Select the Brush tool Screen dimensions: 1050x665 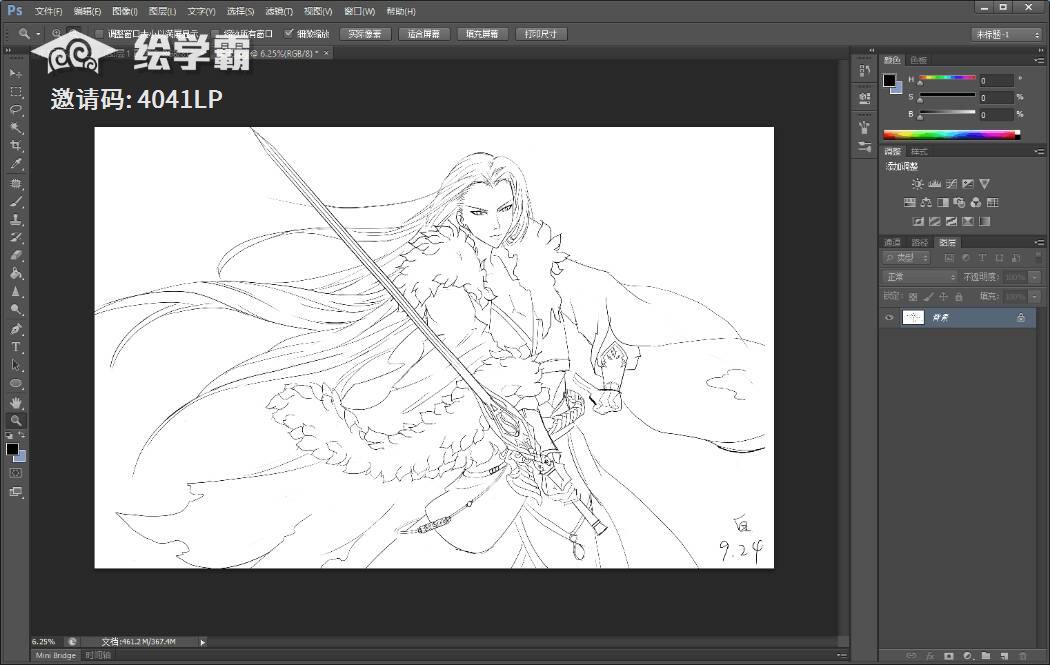pyautogui.click(x=16, y=202)
